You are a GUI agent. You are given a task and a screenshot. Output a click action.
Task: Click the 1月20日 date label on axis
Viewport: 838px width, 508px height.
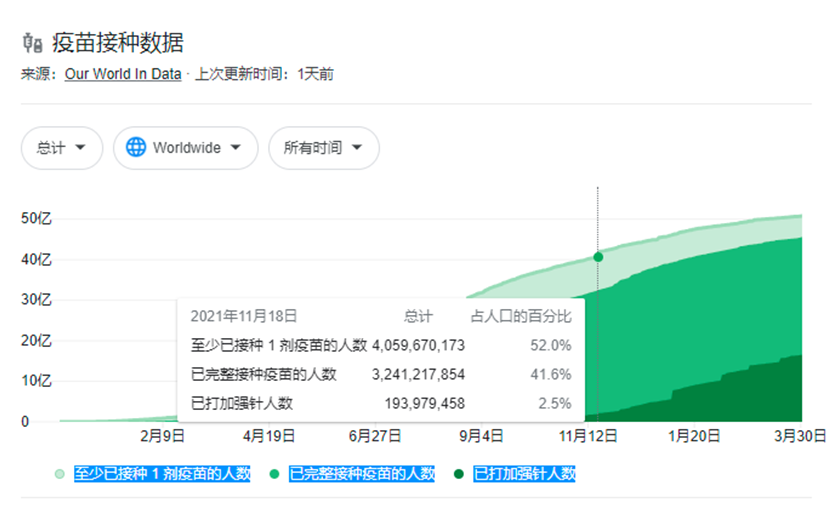695,436
